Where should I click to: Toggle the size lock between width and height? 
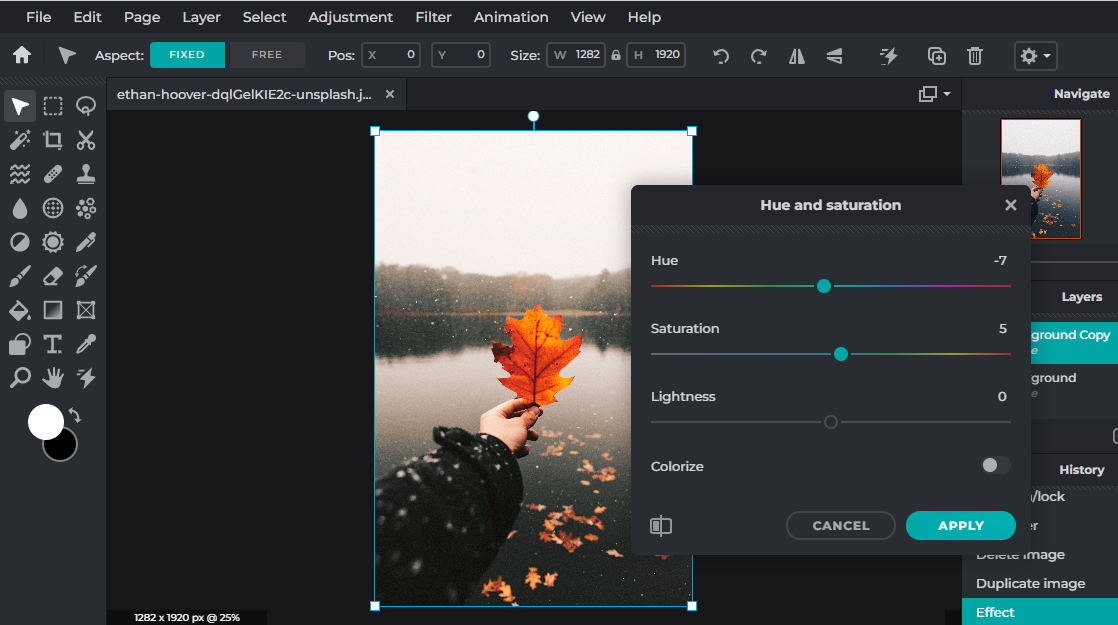tap(615, 55)
